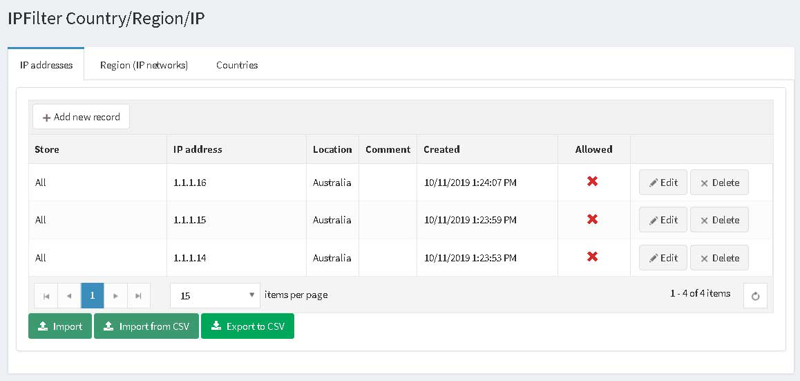800x381 pixels.
Task: Edit the 1.1.1.16 record
Action: [x=663, y=183]
